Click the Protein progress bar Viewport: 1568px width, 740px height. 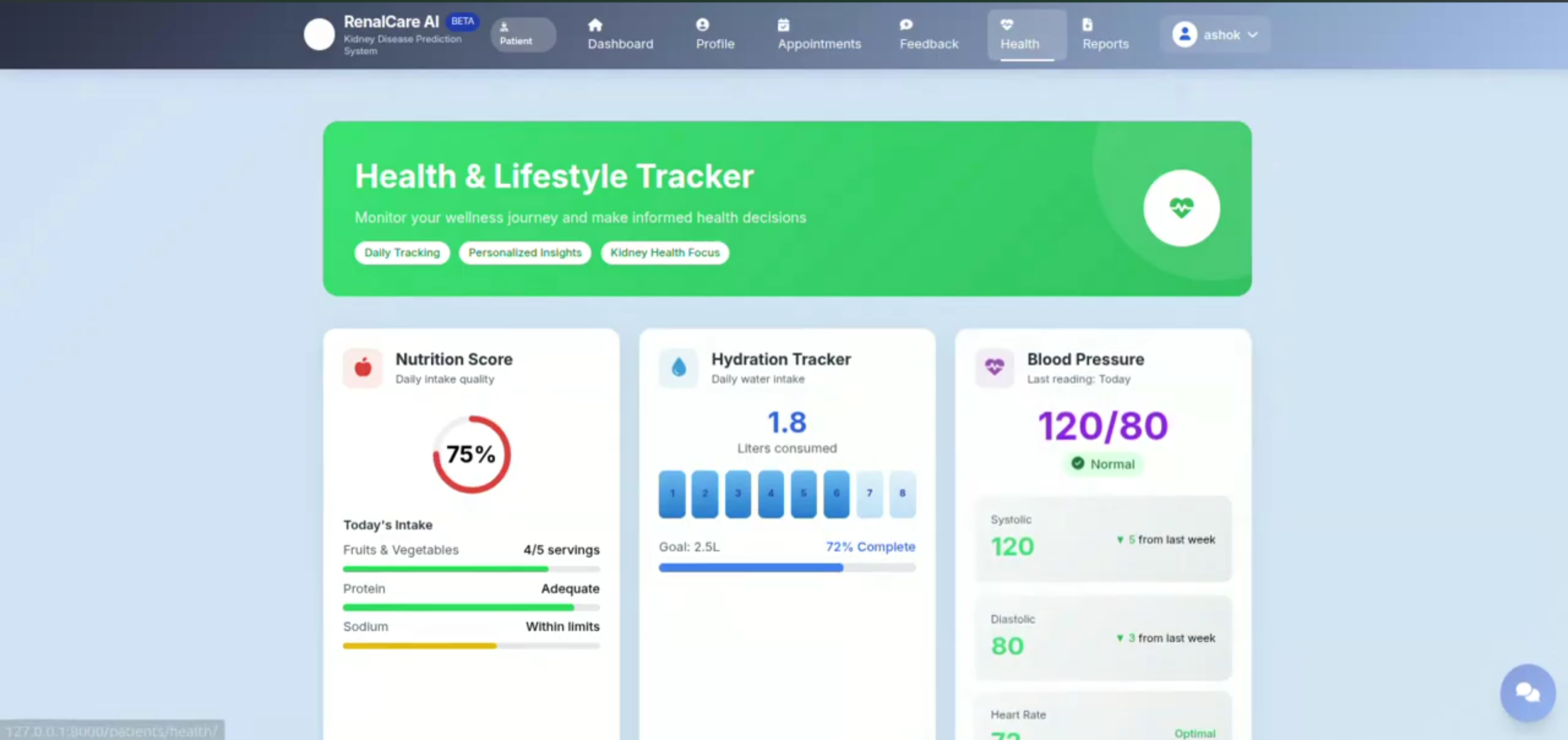pyautogui.click(x=471, y=607)
